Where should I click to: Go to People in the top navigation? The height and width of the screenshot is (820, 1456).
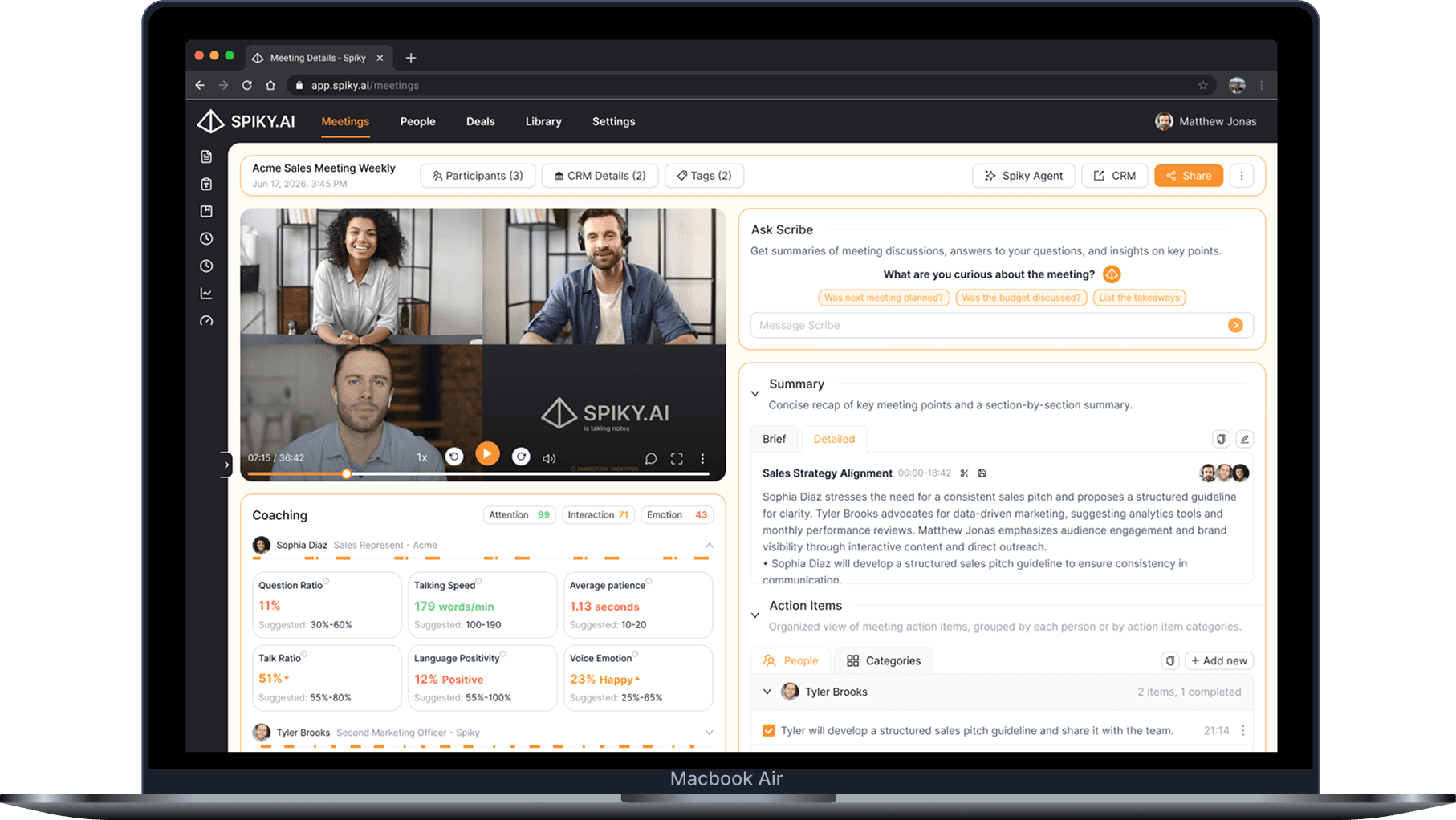417,121
